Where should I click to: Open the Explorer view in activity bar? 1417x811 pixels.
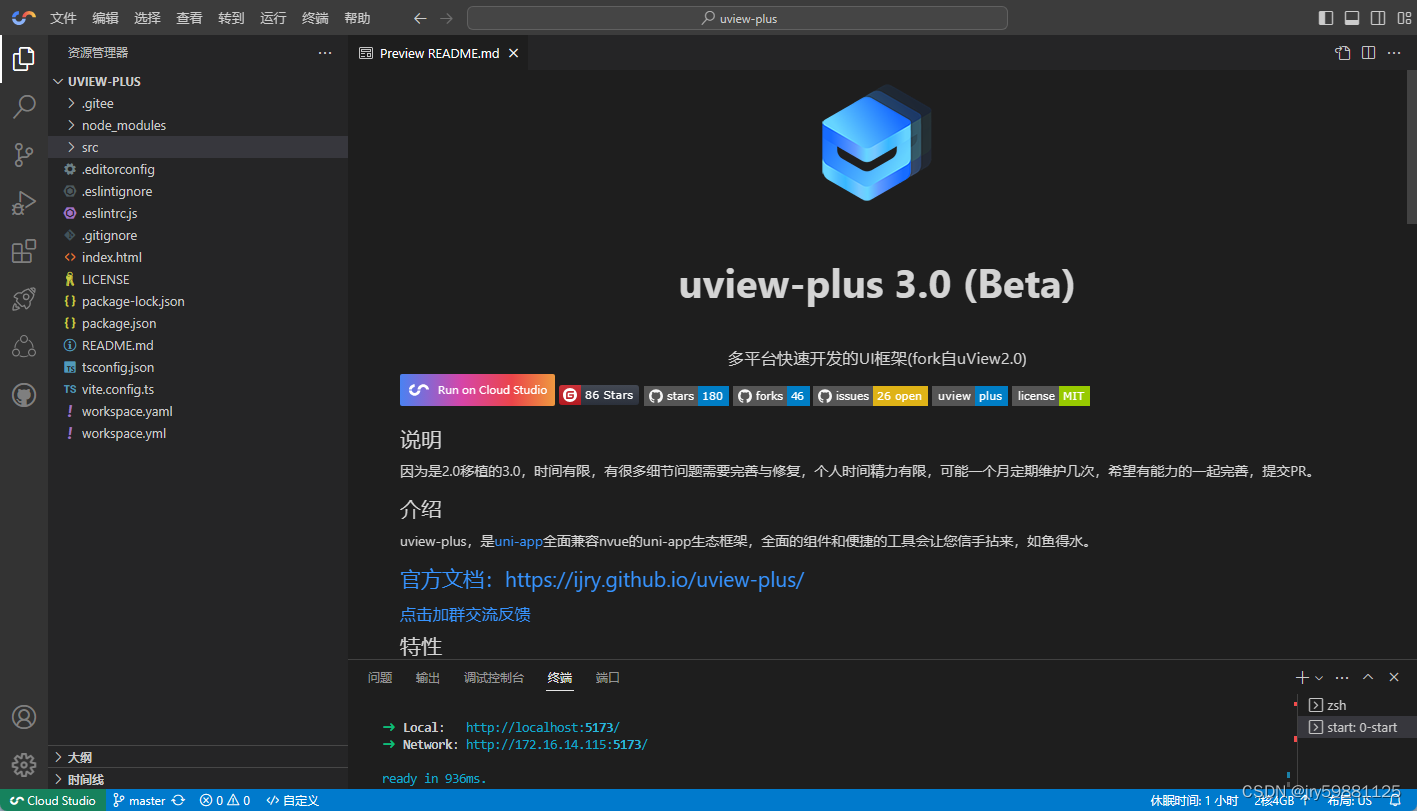tap(24, 60)
